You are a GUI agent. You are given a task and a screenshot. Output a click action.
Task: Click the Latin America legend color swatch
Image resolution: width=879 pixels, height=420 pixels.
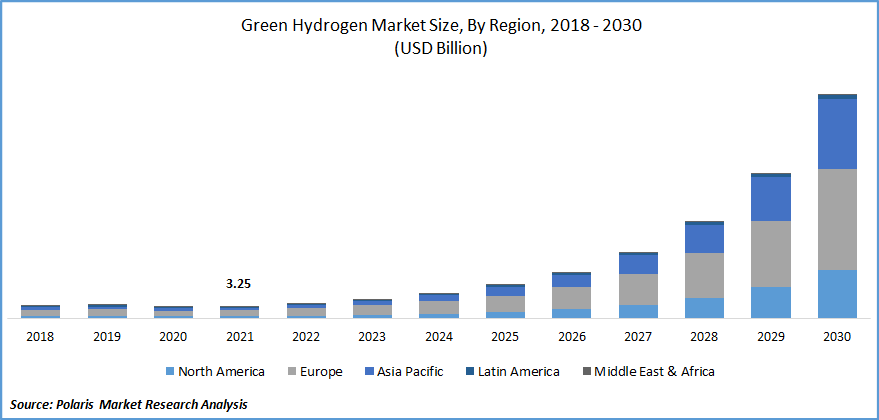pos(470,371)
